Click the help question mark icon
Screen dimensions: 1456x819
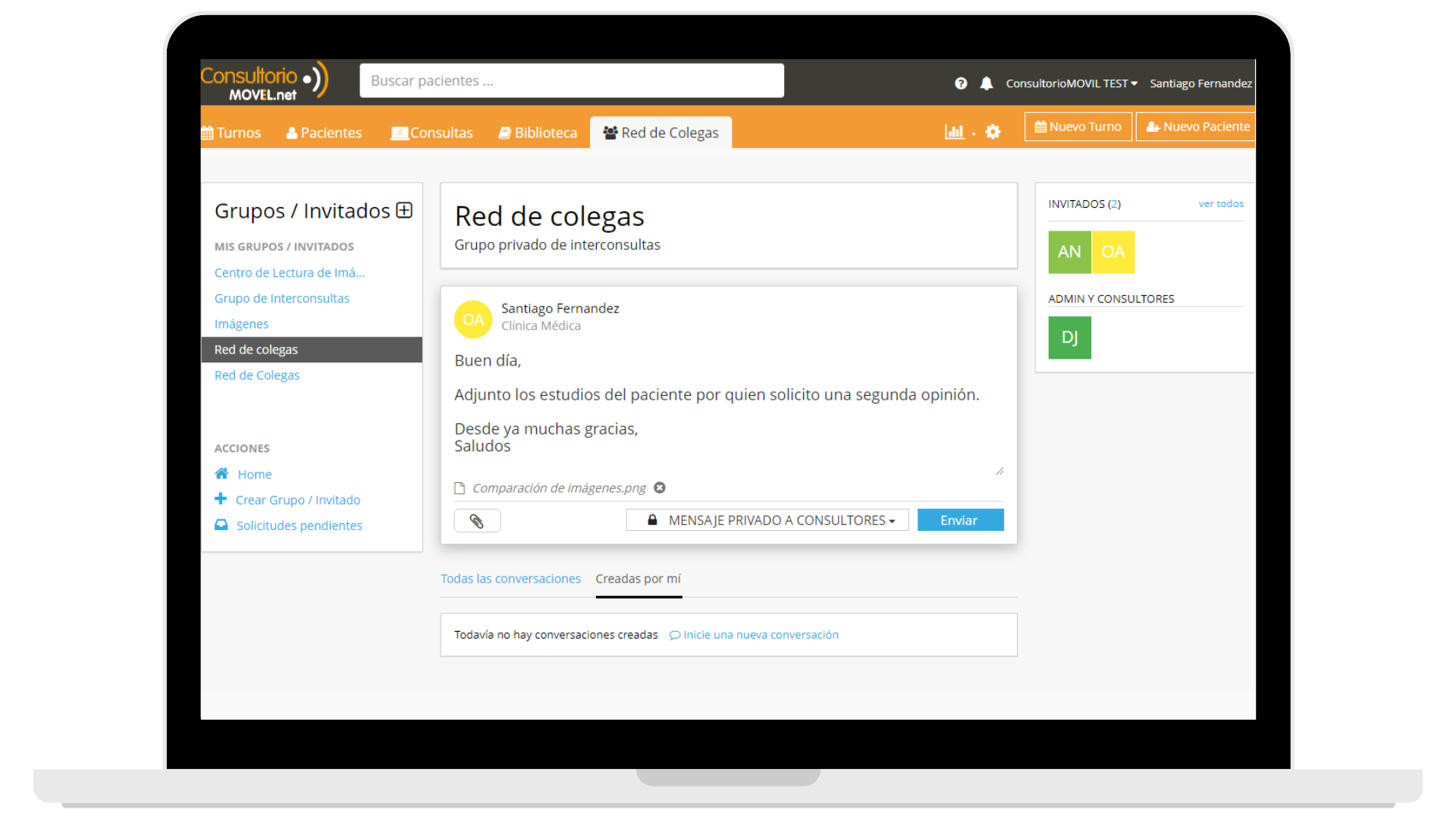961,83
